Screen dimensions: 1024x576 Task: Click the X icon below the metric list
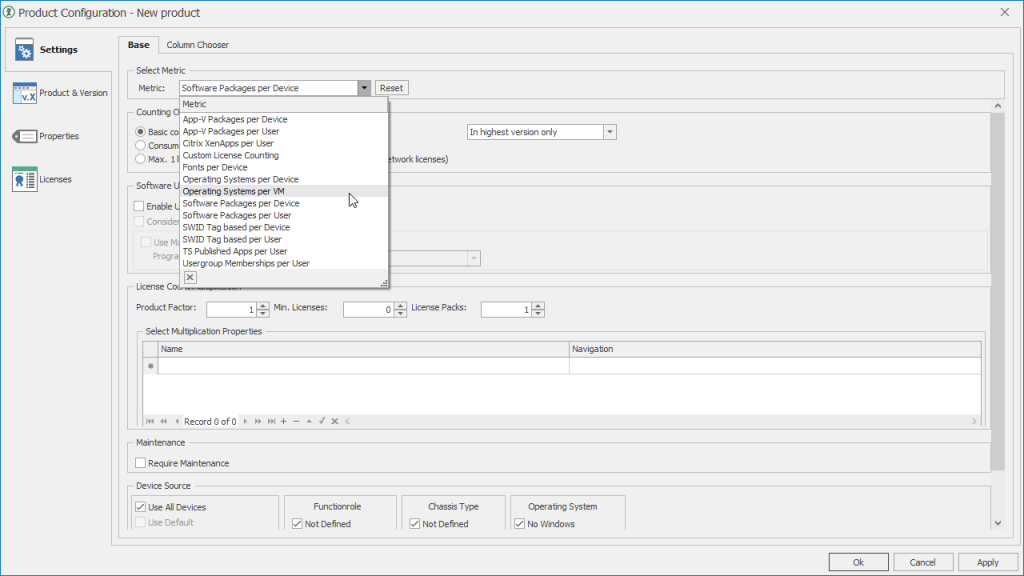(x=190, y=278)
